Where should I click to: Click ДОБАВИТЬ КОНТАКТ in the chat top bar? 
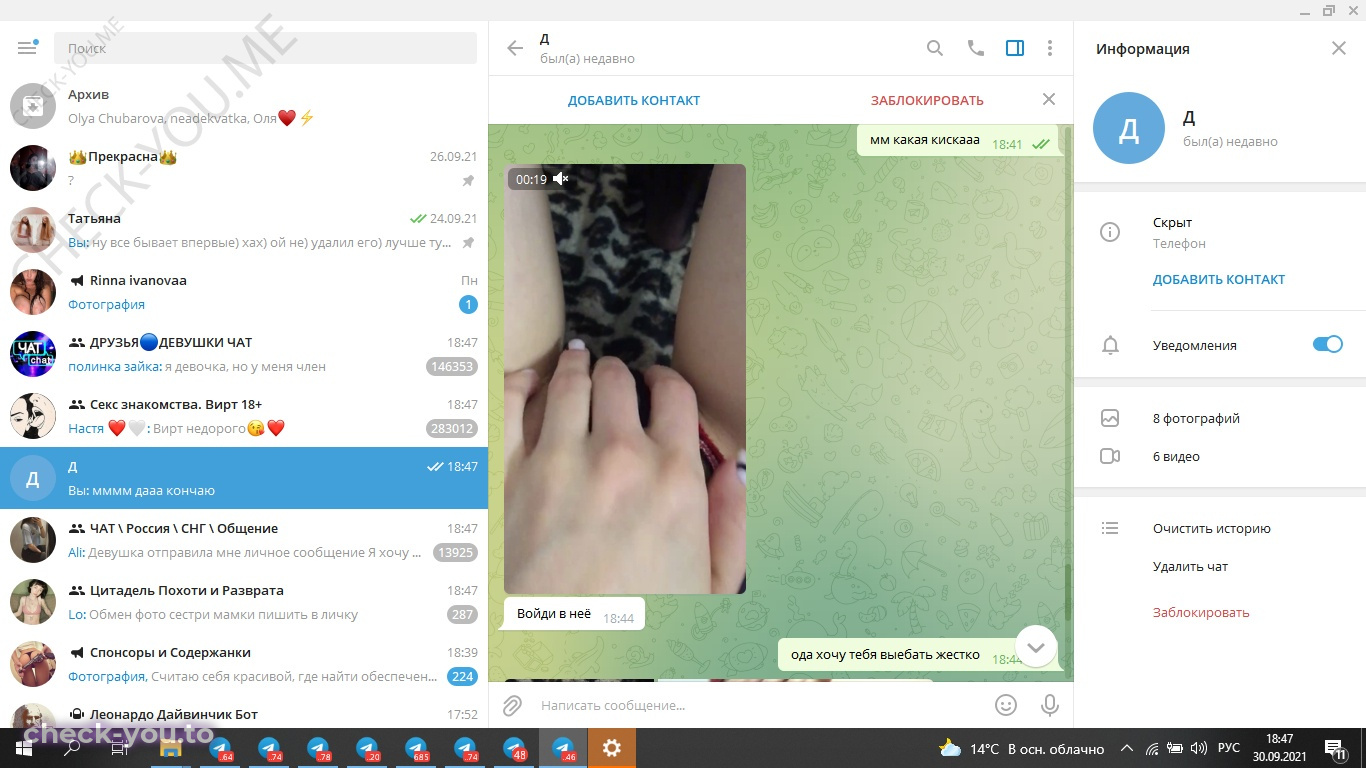[634, 100]
